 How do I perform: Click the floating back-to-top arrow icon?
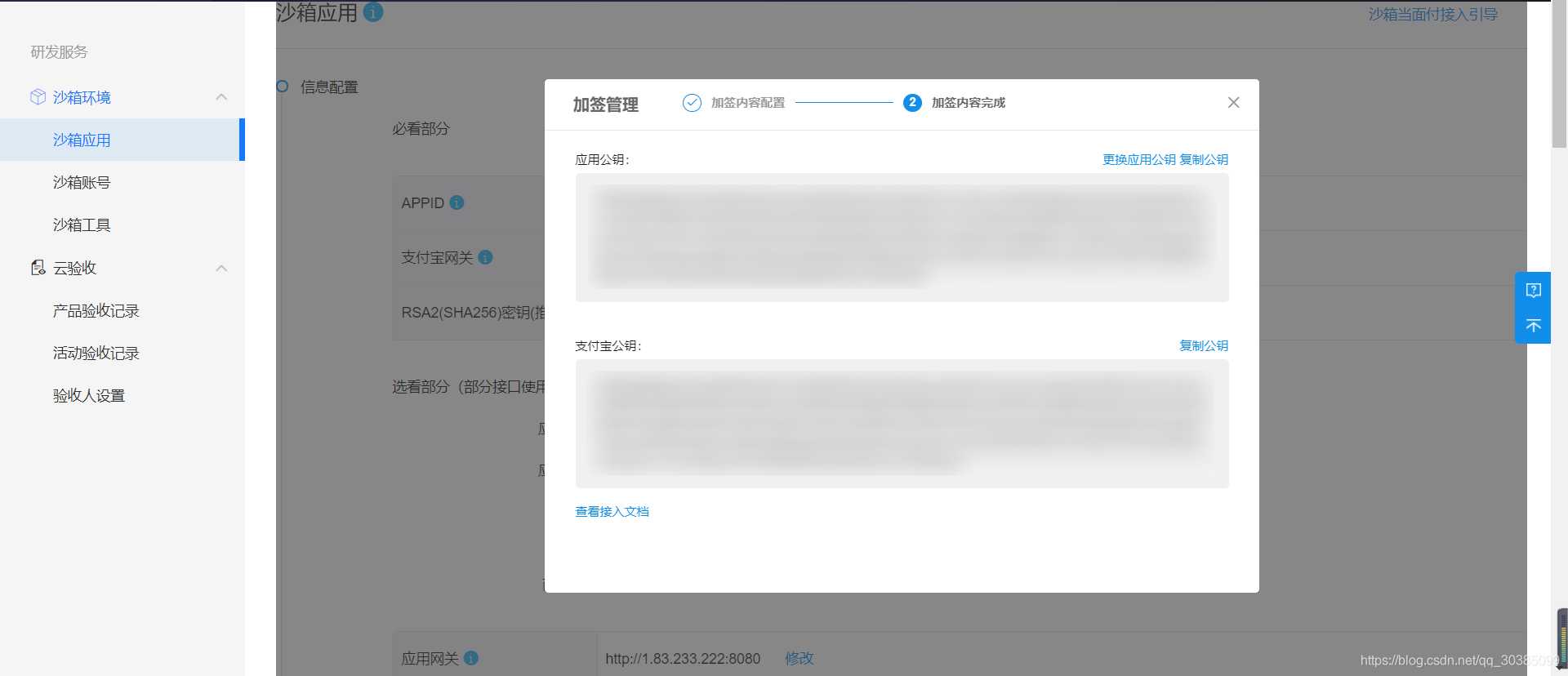[x=1533, y=326]
